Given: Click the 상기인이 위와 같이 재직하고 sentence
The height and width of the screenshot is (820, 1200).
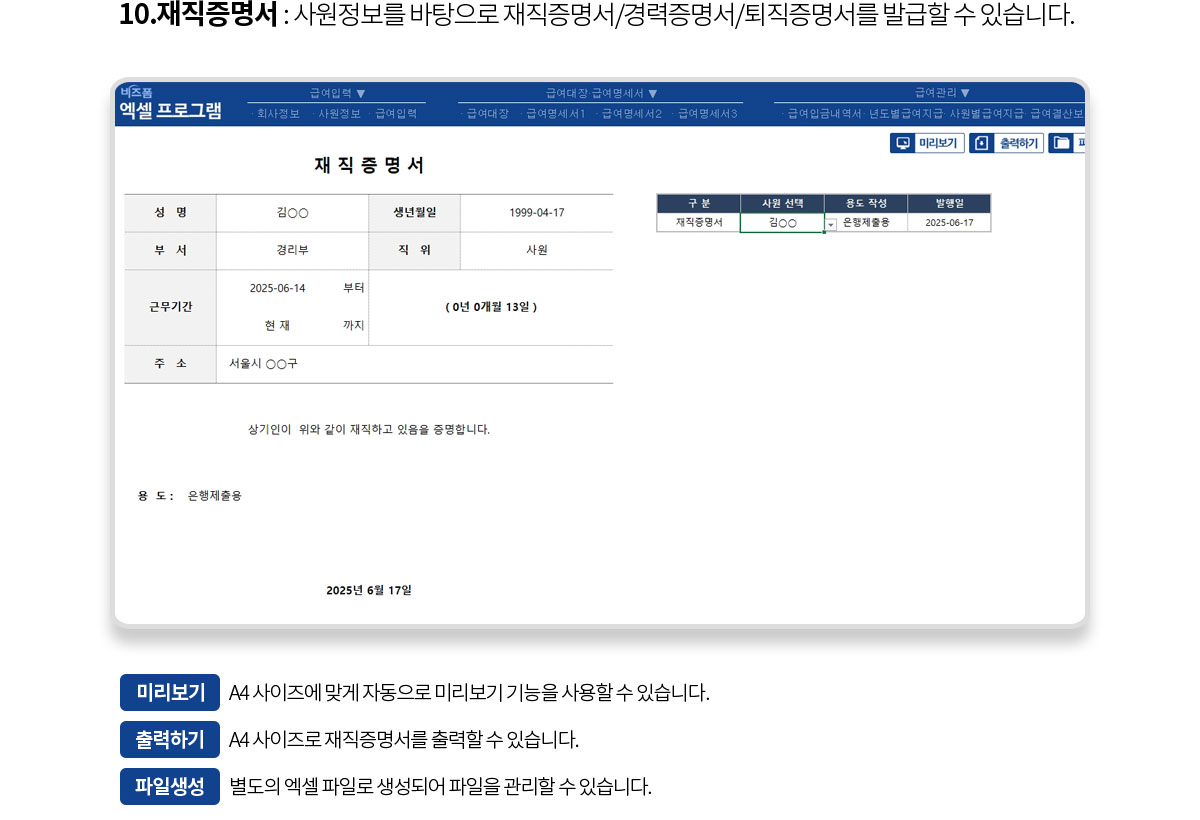Looking at the screenshot, I should point(369,430).
